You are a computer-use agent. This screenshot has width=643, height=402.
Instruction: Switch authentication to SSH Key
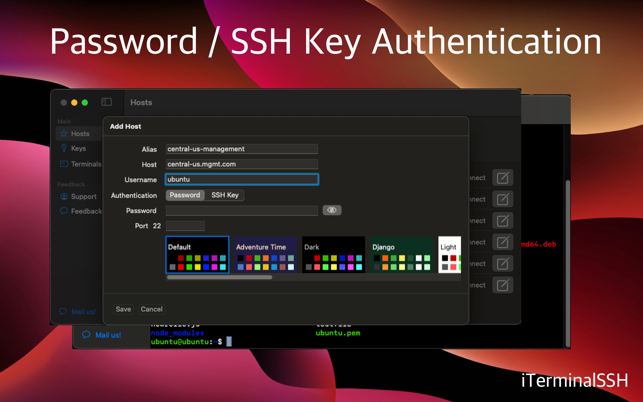(x=225, y=195)
